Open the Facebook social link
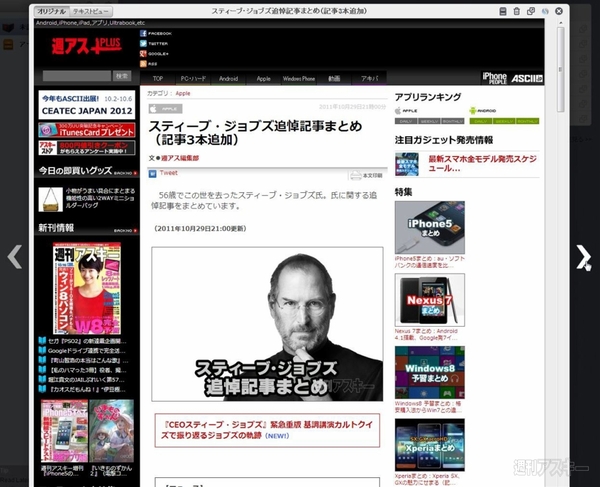 pos(155,33)
